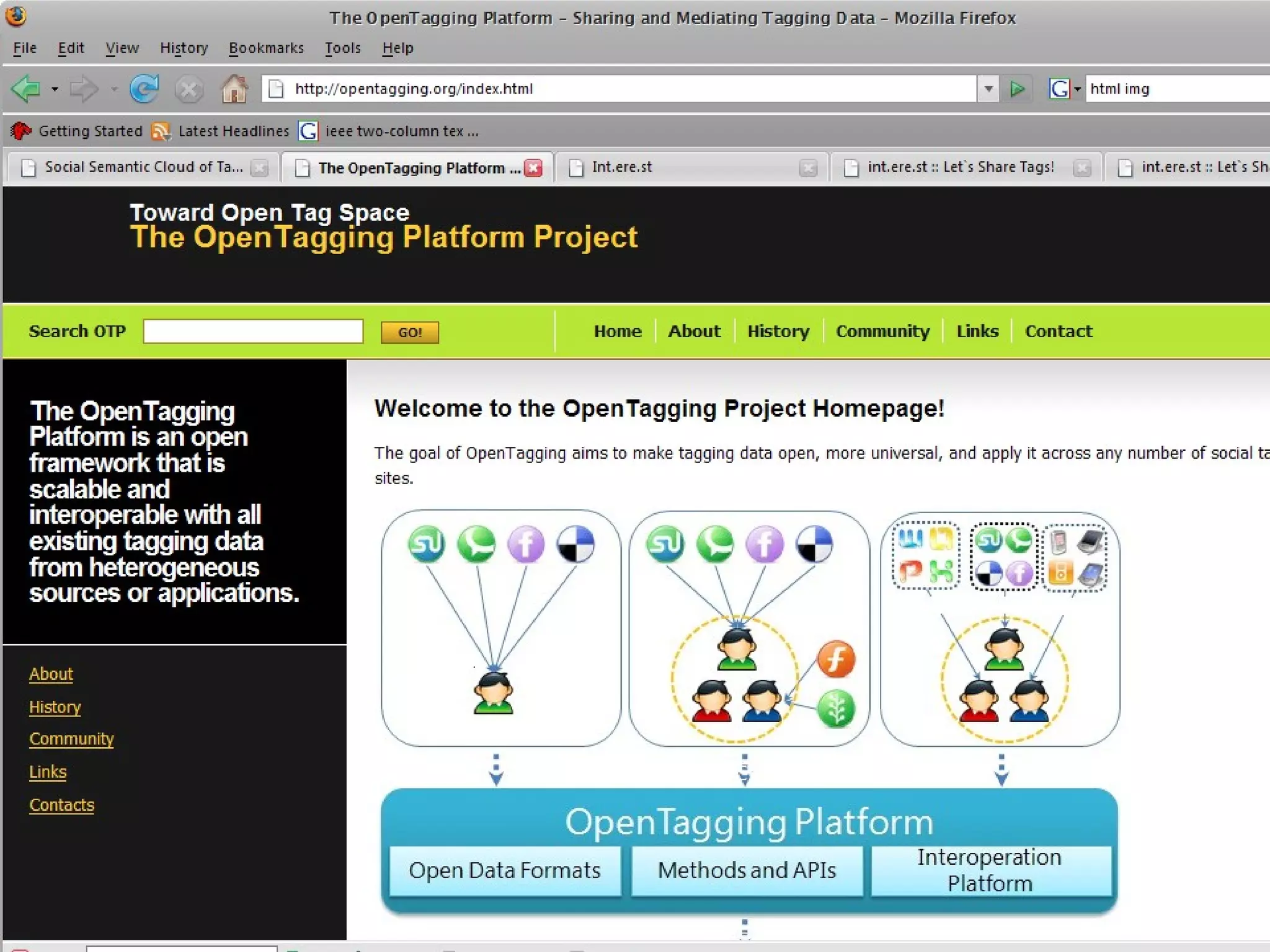Click the Methods and APIs box
Viewport: 1270px width, 952px height.
747,870
